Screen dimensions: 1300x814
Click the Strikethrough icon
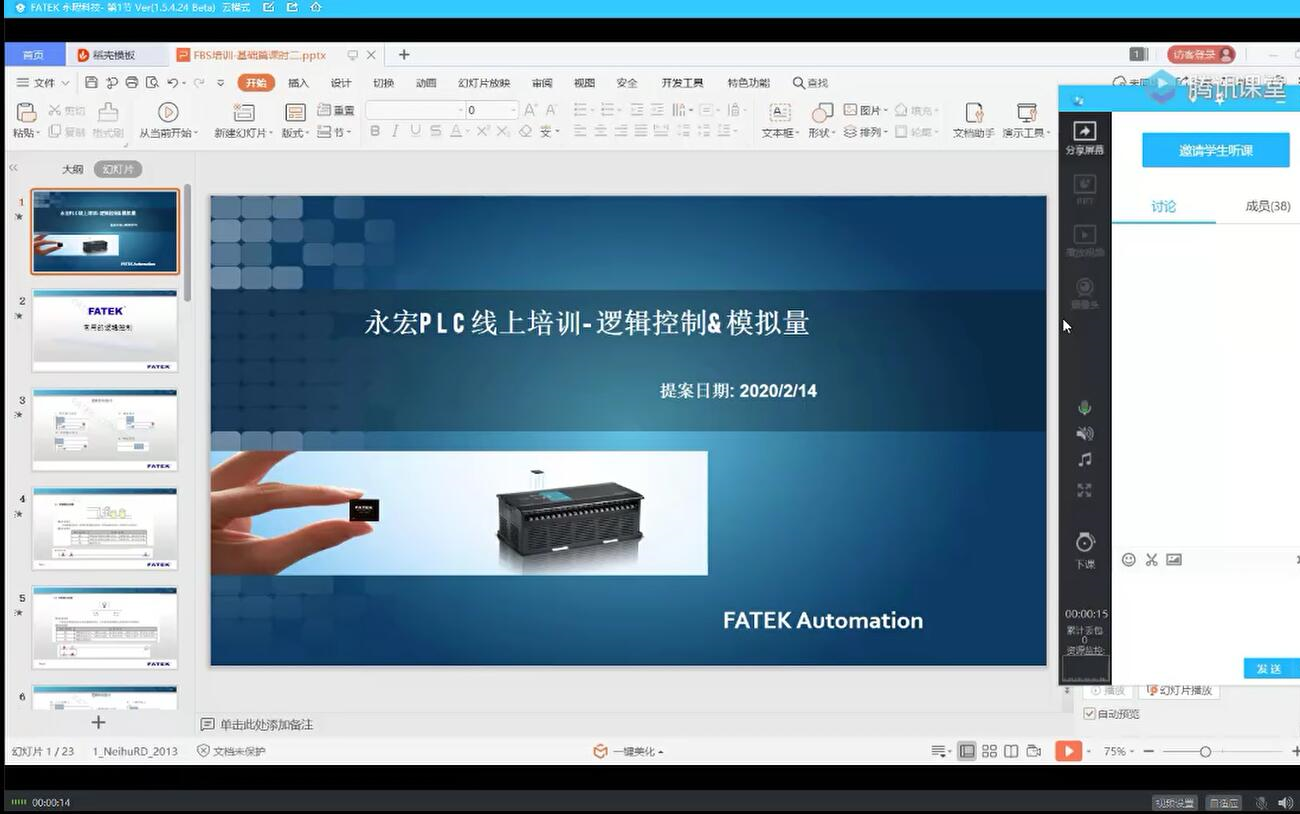(436, 131)
